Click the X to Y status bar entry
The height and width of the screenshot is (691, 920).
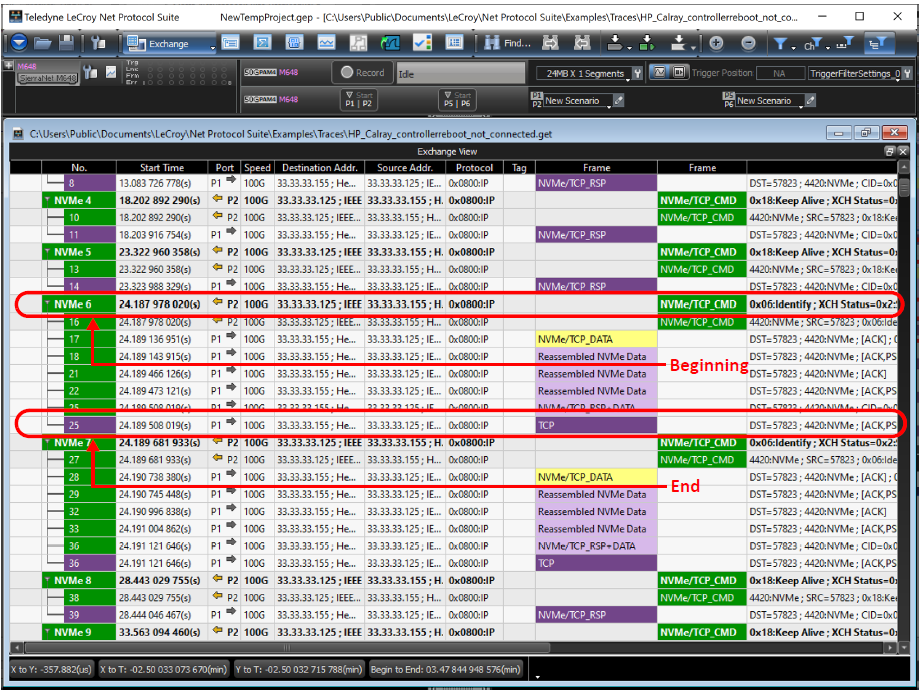[x=52, y=669]
